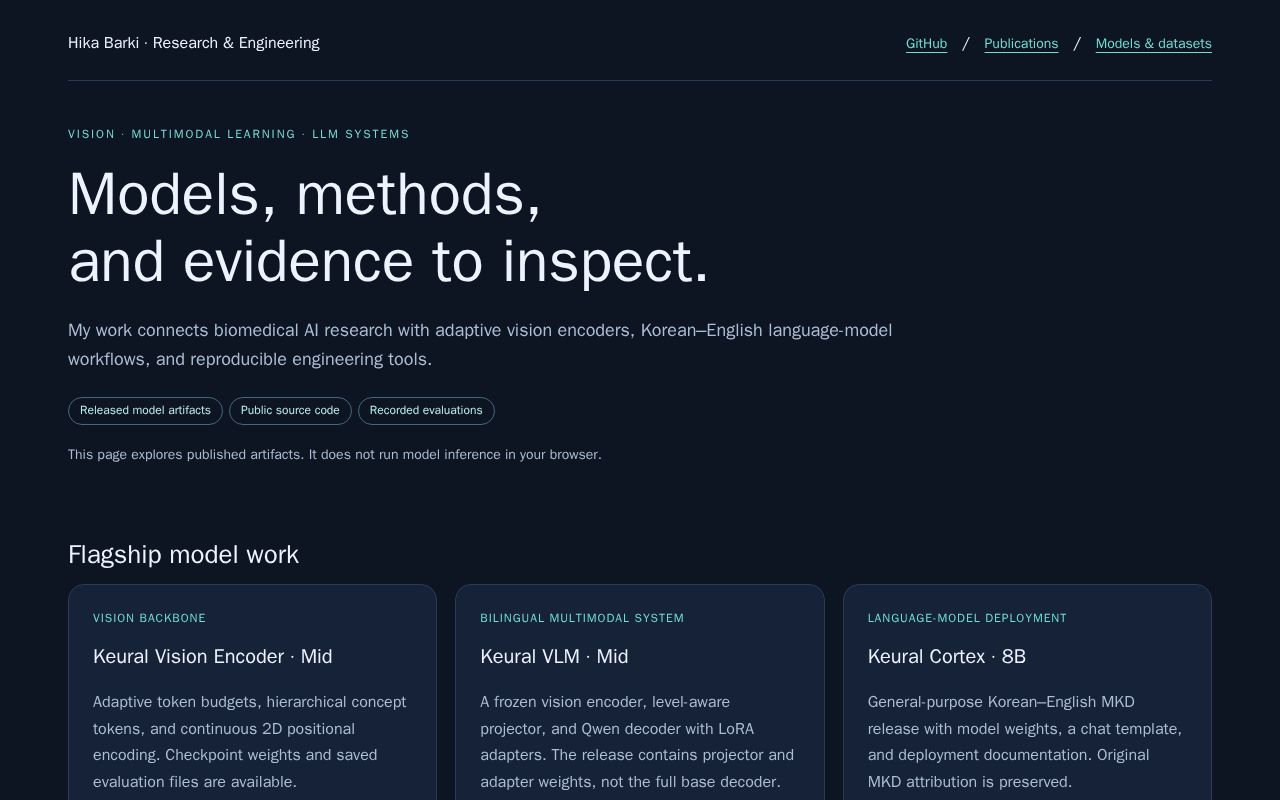Select the Released model artifacts pill
1280x800 pixels.
145,411
